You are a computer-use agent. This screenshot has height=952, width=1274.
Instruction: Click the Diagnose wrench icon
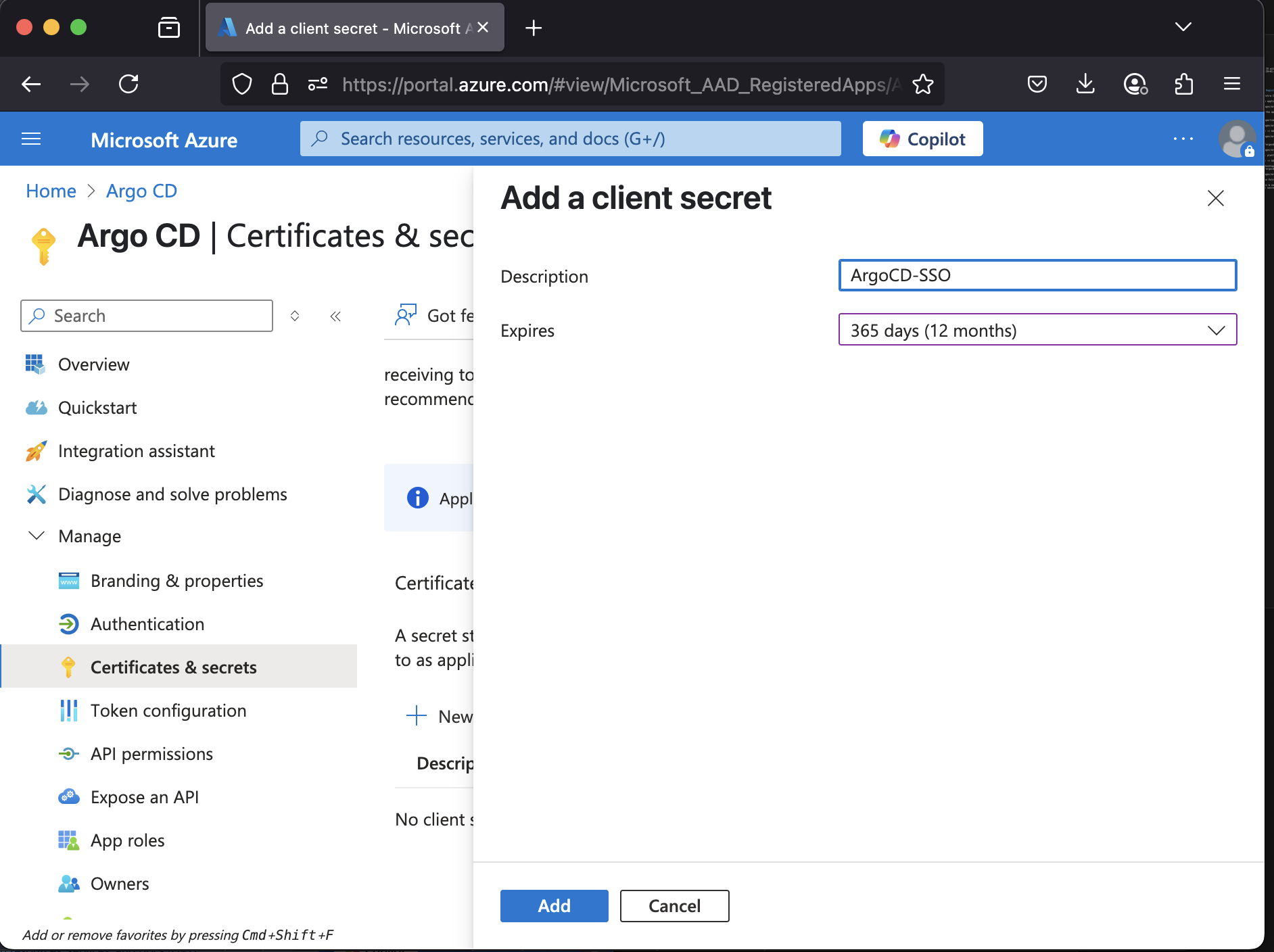click(36, 494)
